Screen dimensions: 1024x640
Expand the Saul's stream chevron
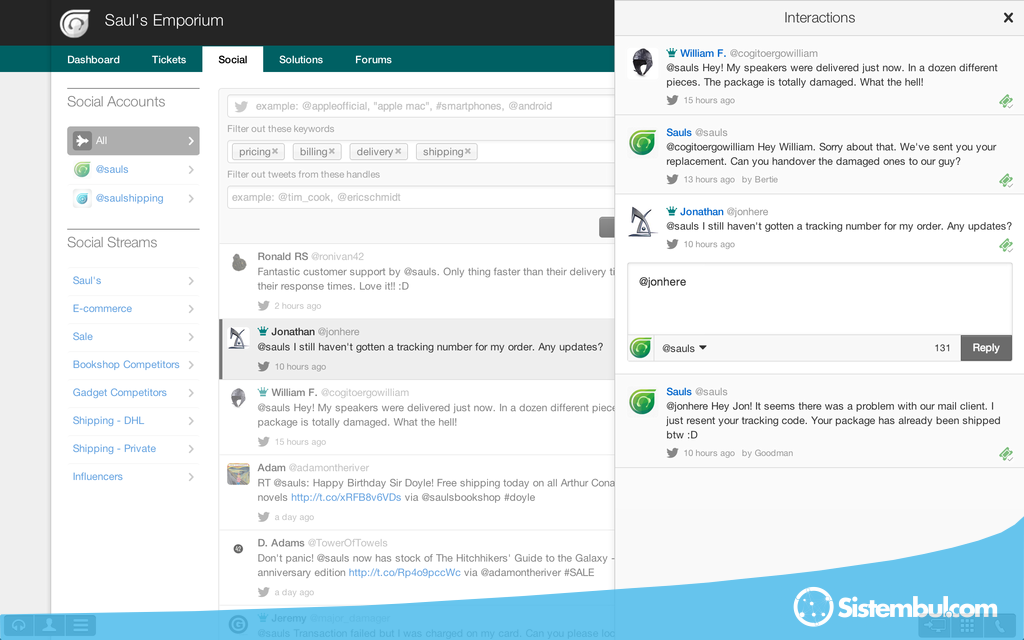[191, 281]
